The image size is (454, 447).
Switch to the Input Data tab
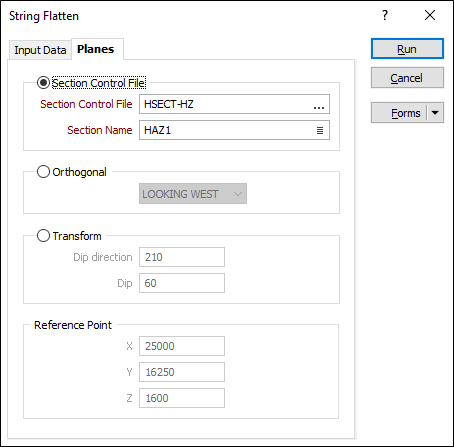[x=40, y=50]
